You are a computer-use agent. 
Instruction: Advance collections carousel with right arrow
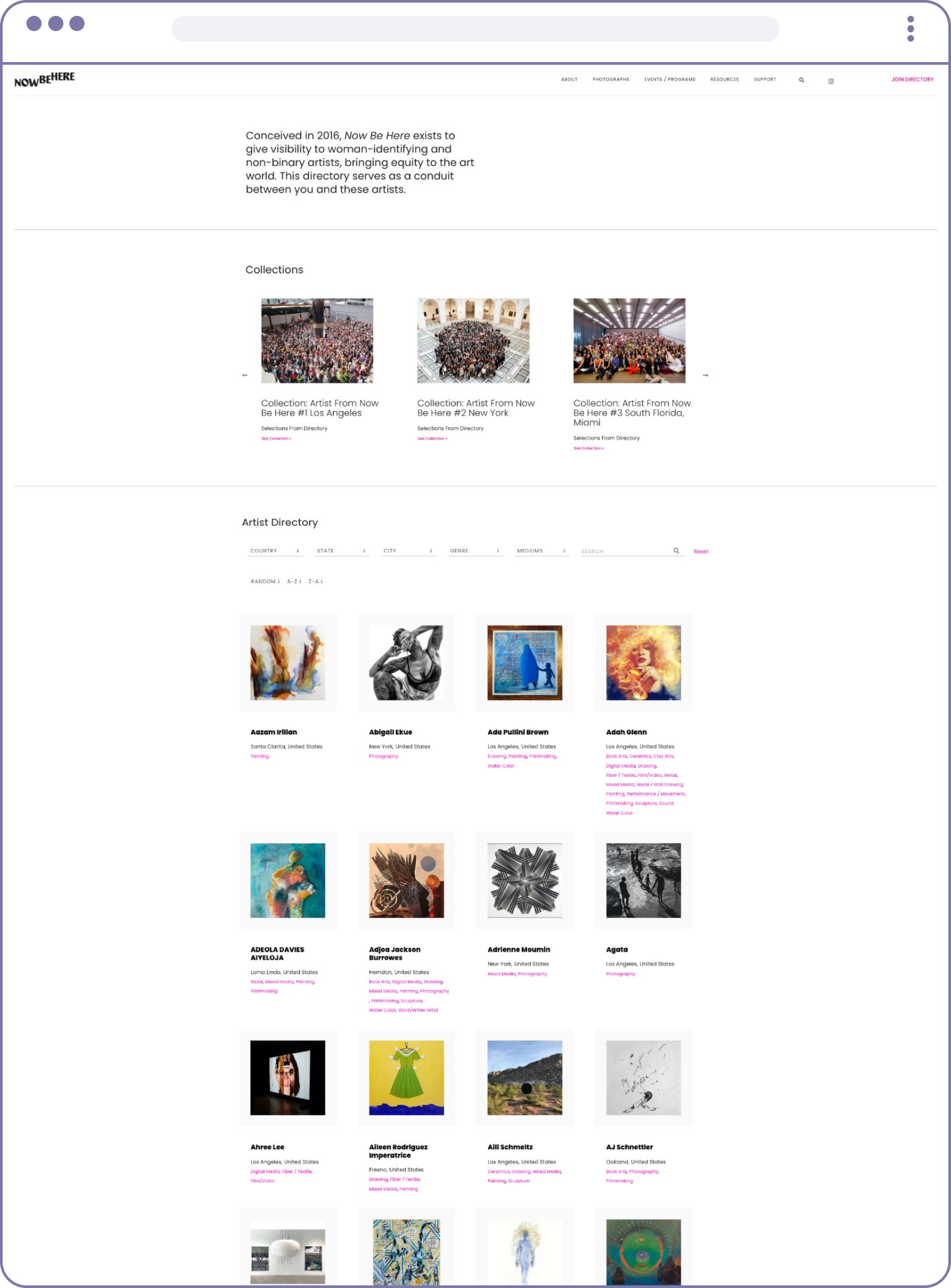coord(705,375)
